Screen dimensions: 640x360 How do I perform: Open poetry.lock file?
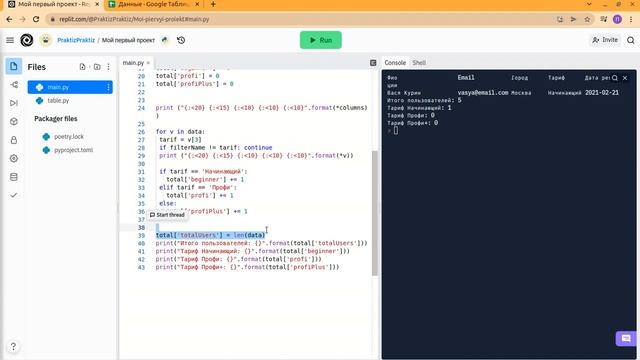click(x=69, y=136)
